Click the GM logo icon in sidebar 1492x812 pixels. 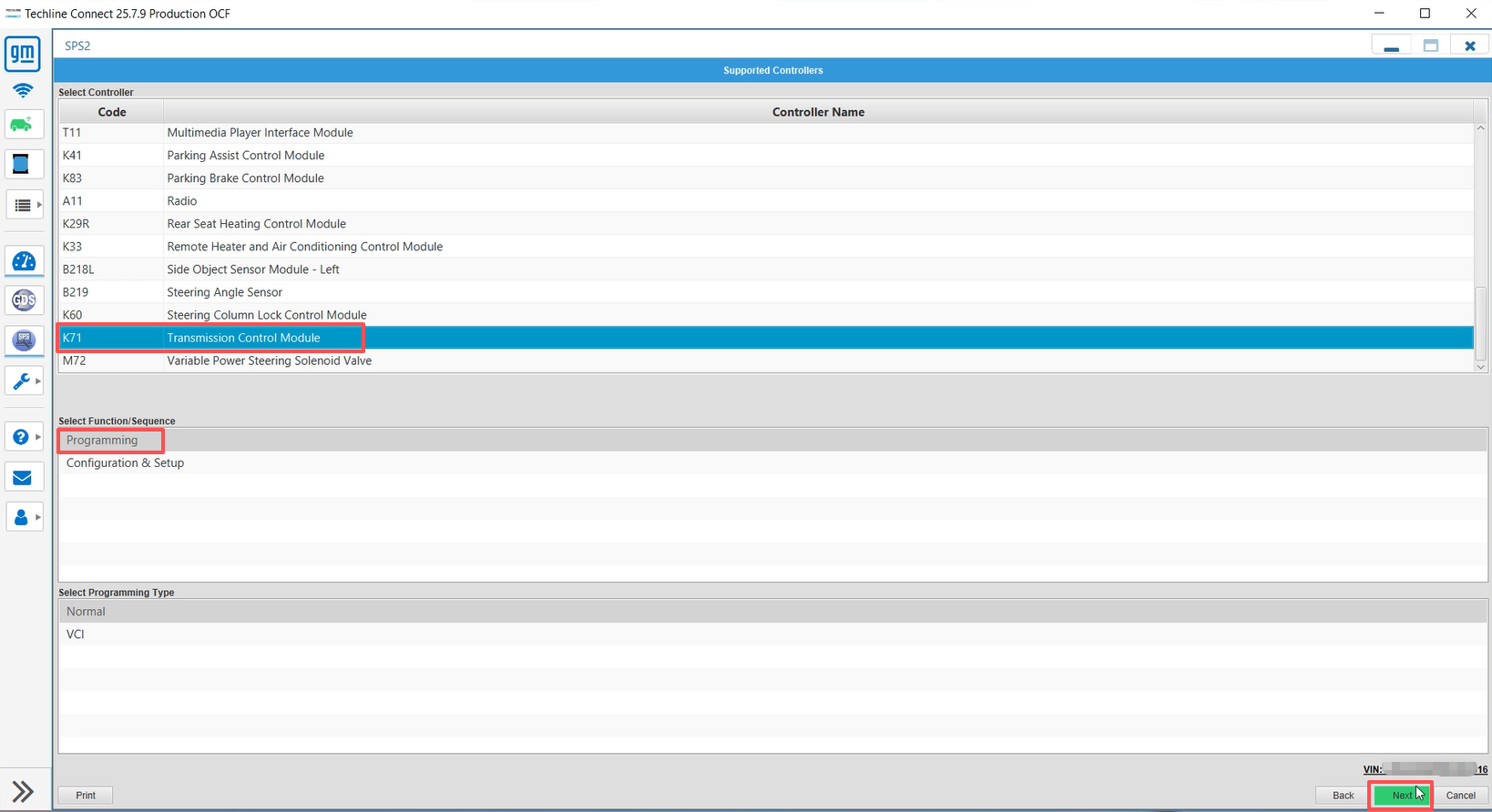23,54
